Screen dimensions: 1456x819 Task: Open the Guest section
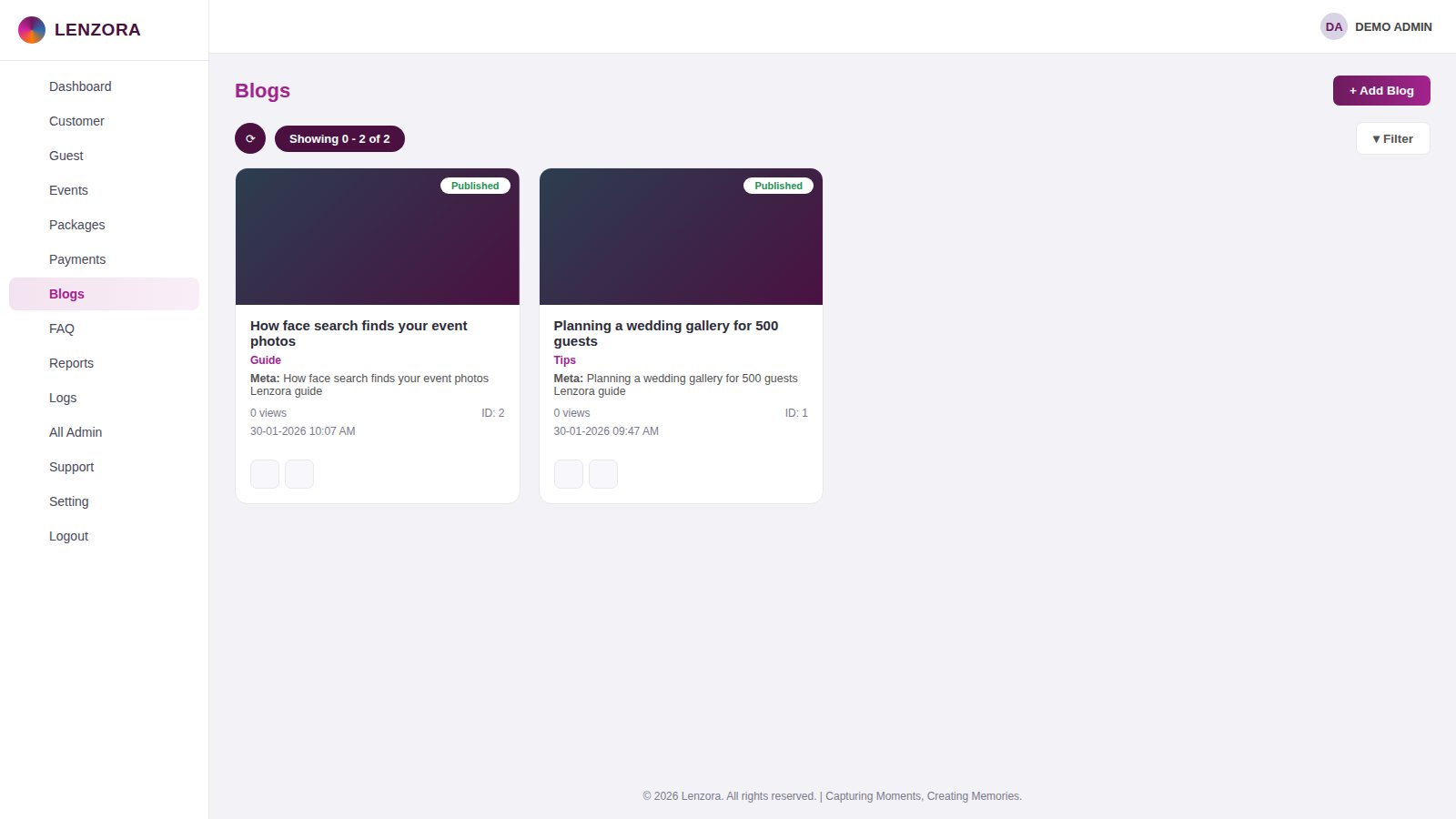point(104,156)
